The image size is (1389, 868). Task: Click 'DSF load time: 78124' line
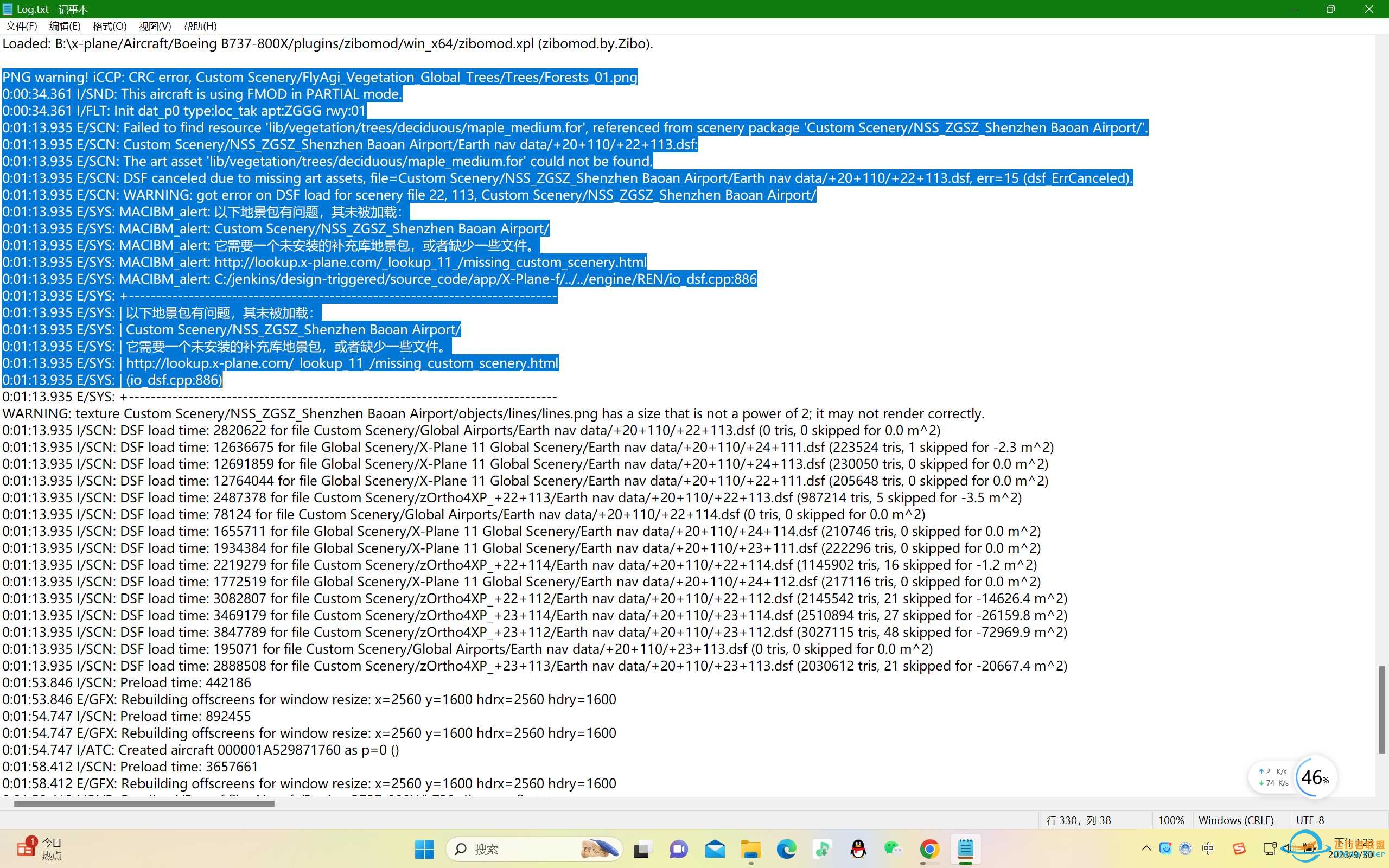(464, 514)
